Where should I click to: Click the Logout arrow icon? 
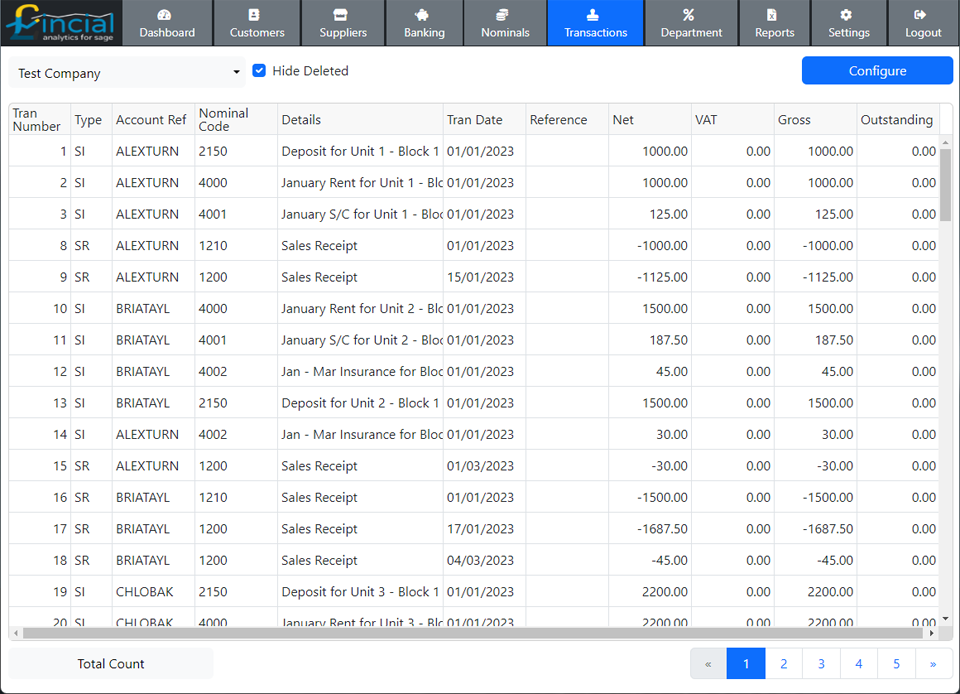tap(920, 15)
